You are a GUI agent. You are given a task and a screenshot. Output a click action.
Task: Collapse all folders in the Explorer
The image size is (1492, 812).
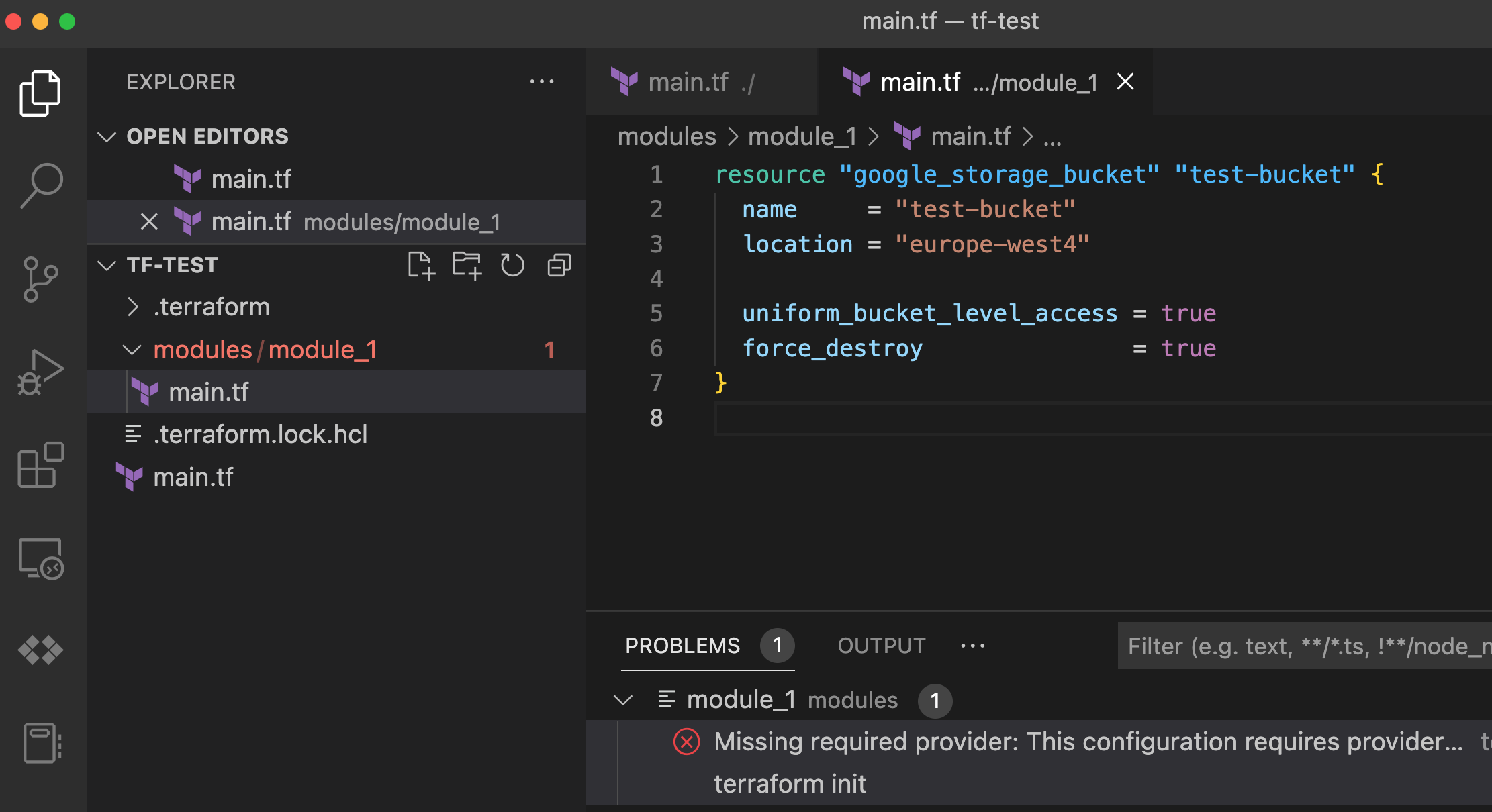tap(558, 265)
